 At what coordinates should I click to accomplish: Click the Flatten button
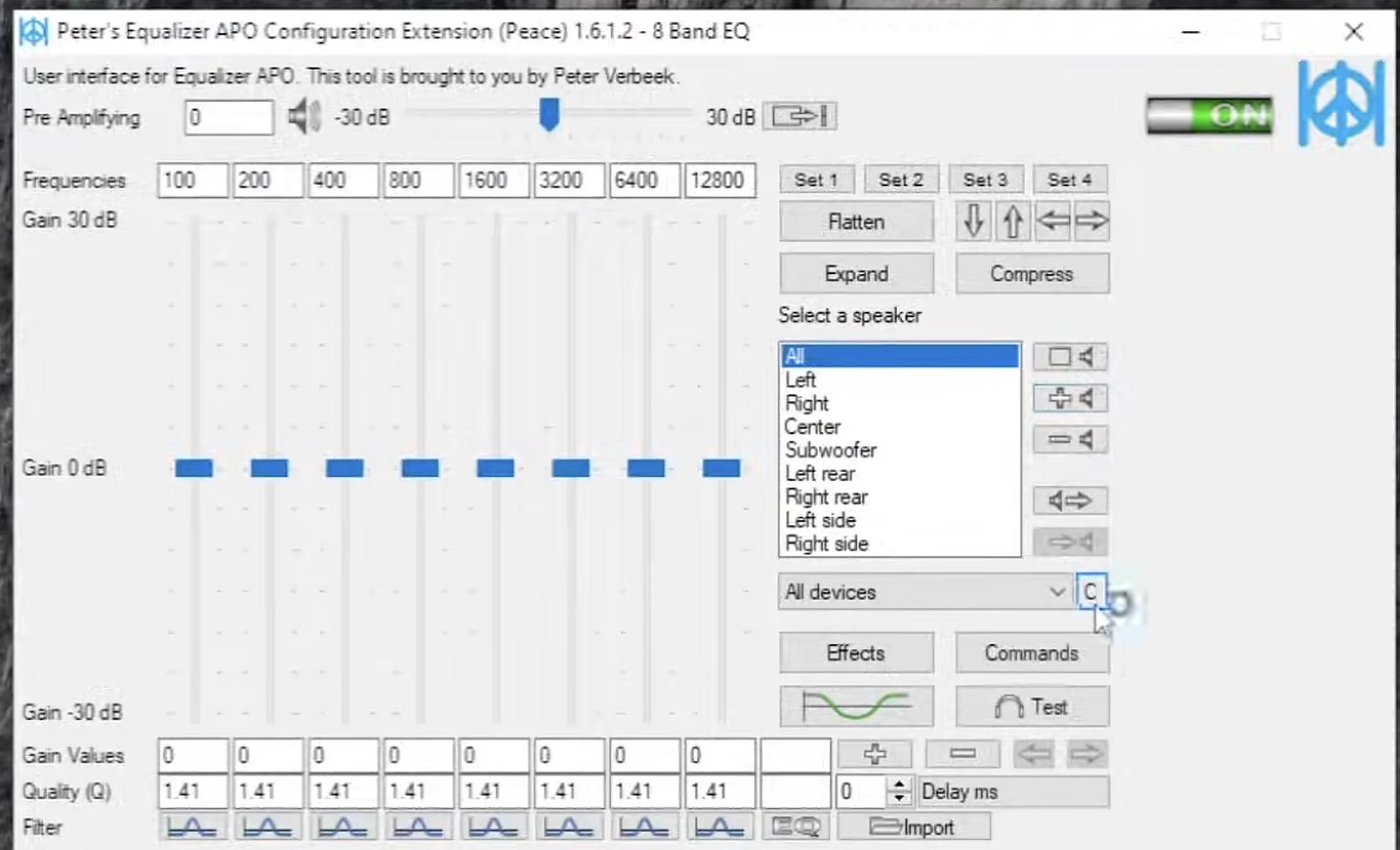(x=857, y=221)
